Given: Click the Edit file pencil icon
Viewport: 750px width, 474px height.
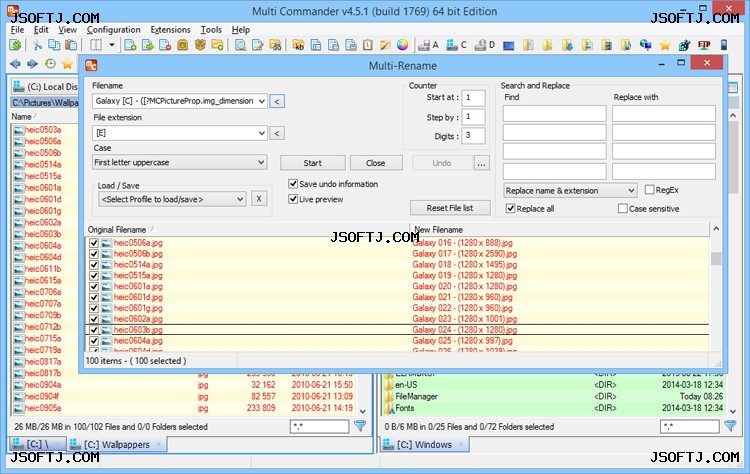Looking at the screenshot, I should click(258, 45).
